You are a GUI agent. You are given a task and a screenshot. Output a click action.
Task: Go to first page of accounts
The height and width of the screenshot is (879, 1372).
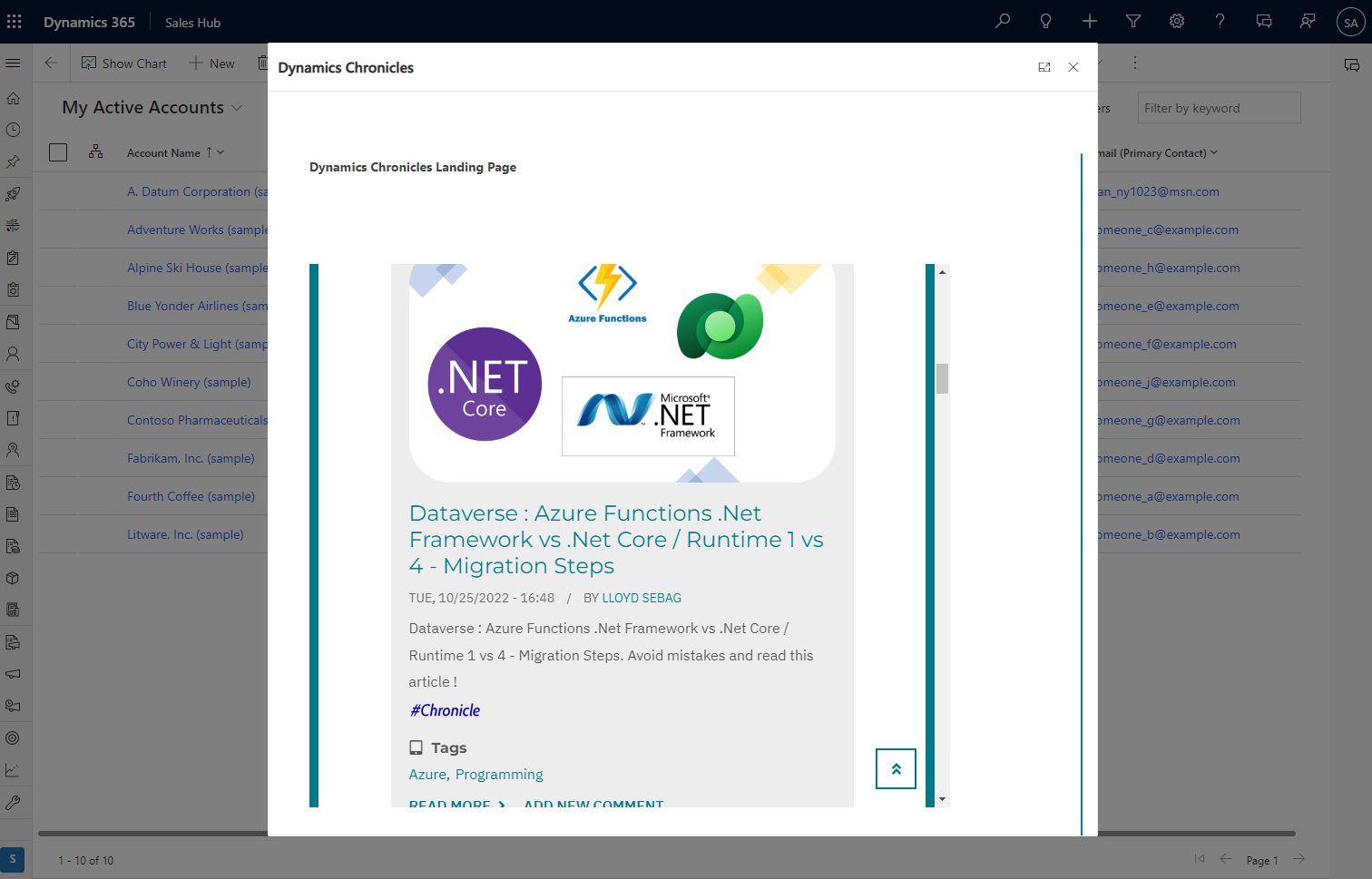[x=1200, y=859]
